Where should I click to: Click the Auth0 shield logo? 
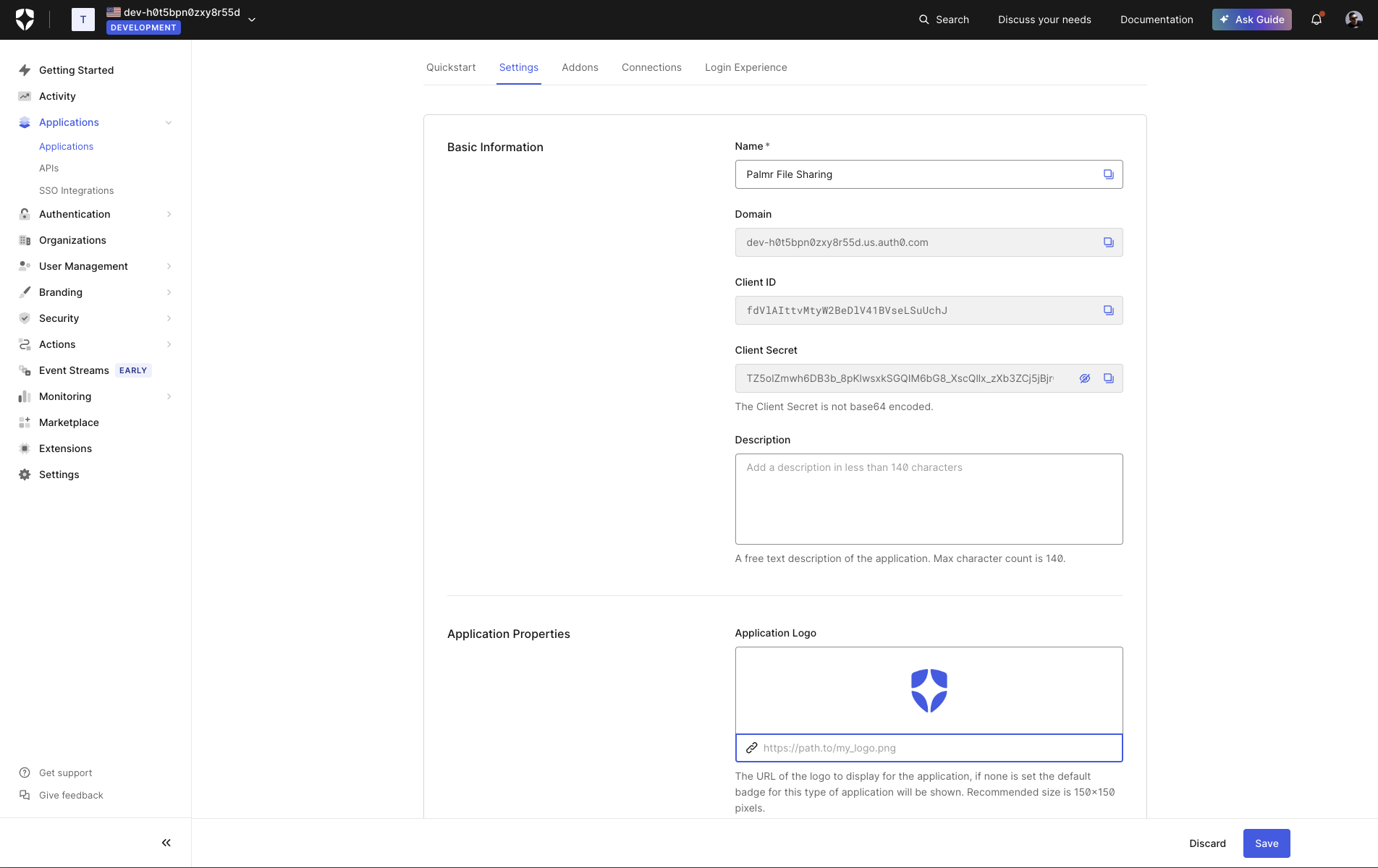click(25, 20)
